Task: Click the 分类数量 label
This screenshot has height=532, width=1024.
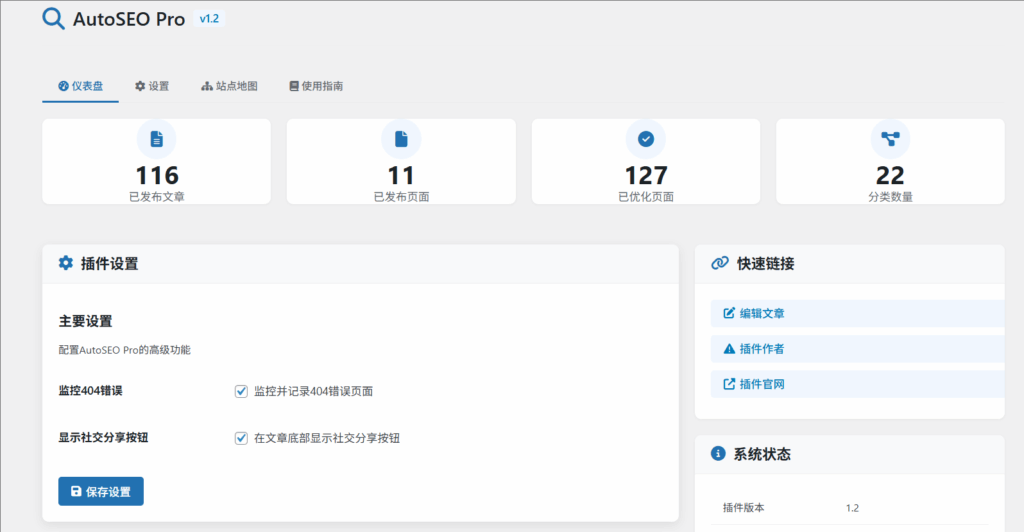Action: pyautogui.click(x=890, y=196)
